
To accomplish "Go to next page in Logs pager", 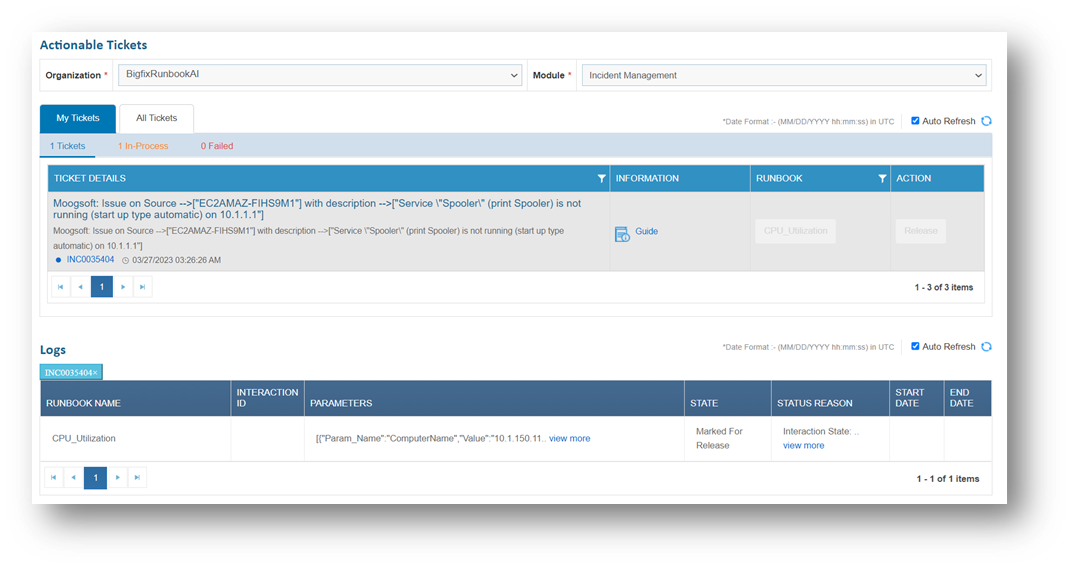I will [117, 478].
